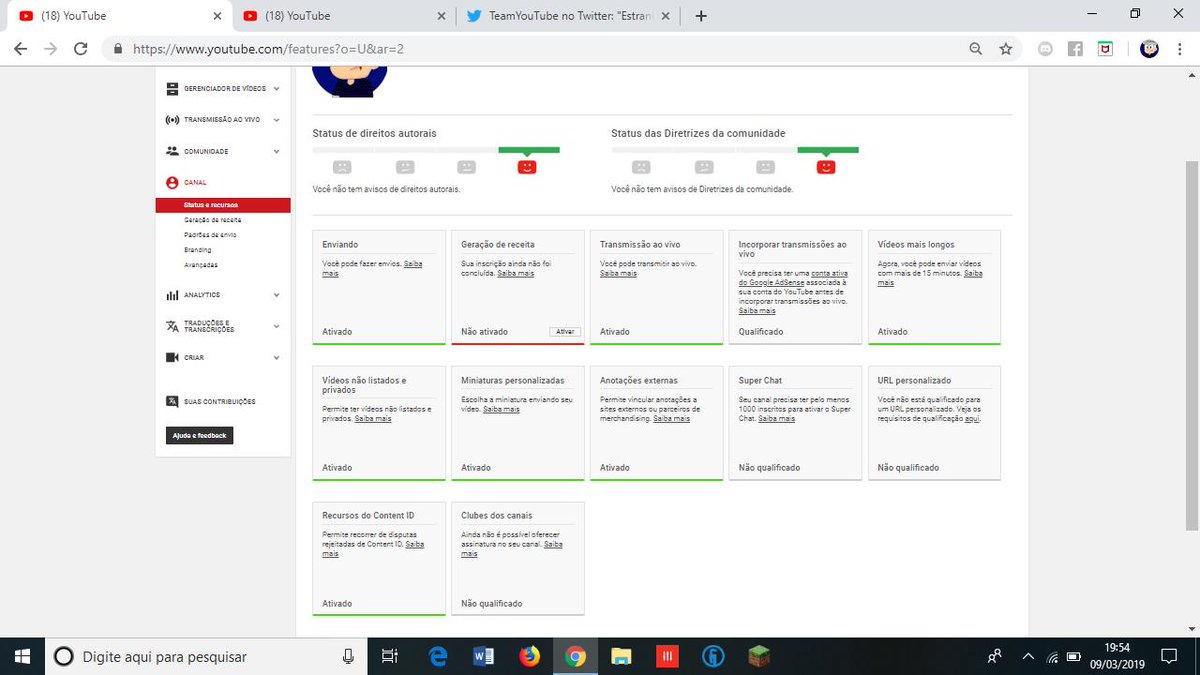1200x675 pixels.
Task: Click Saiba mais in Recursos do Content ID card
Action: pyautogui.click(x=373, y=549)
